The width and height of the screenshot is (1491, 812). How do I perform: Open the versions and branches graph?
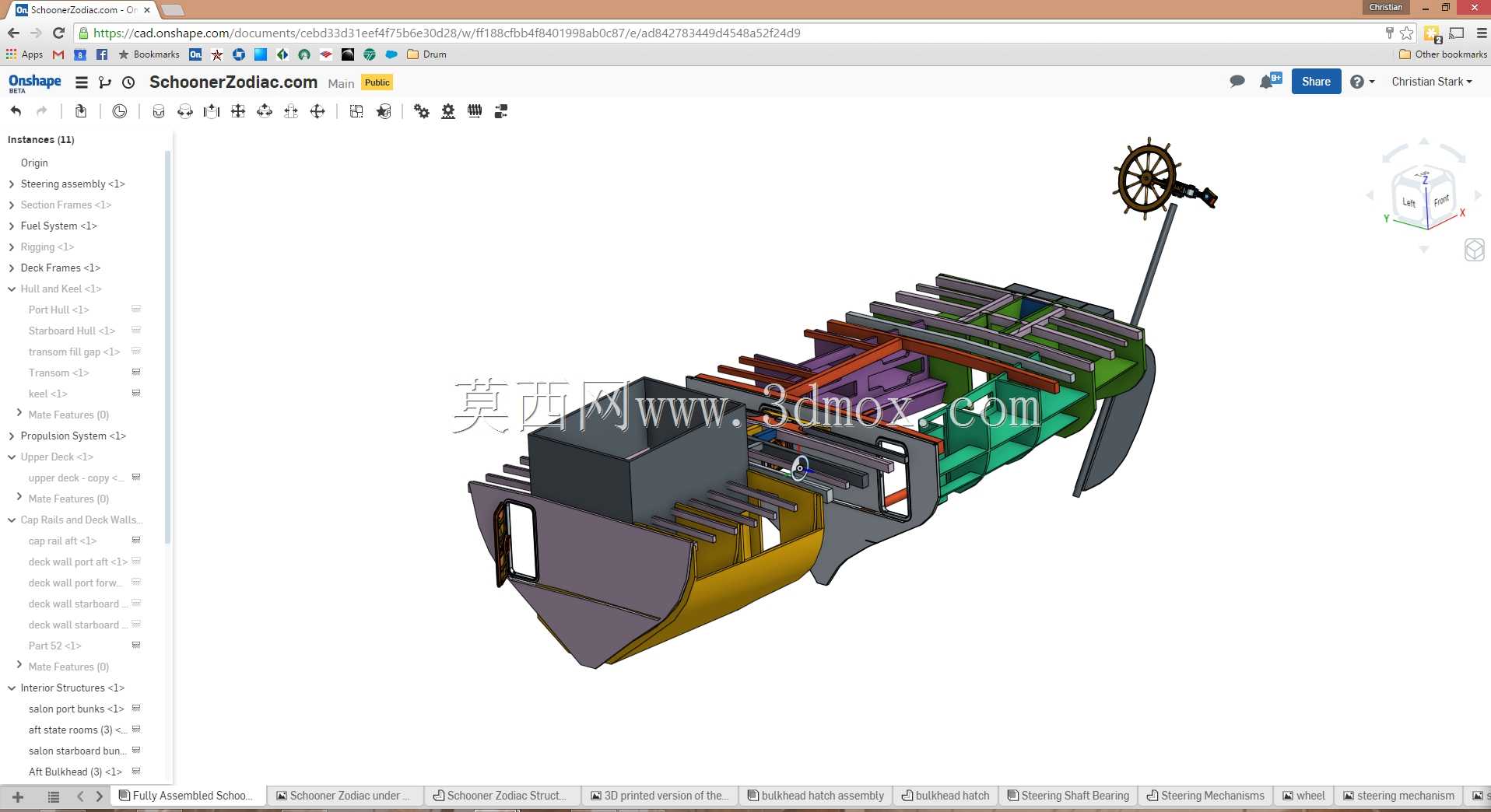(105, 82)
